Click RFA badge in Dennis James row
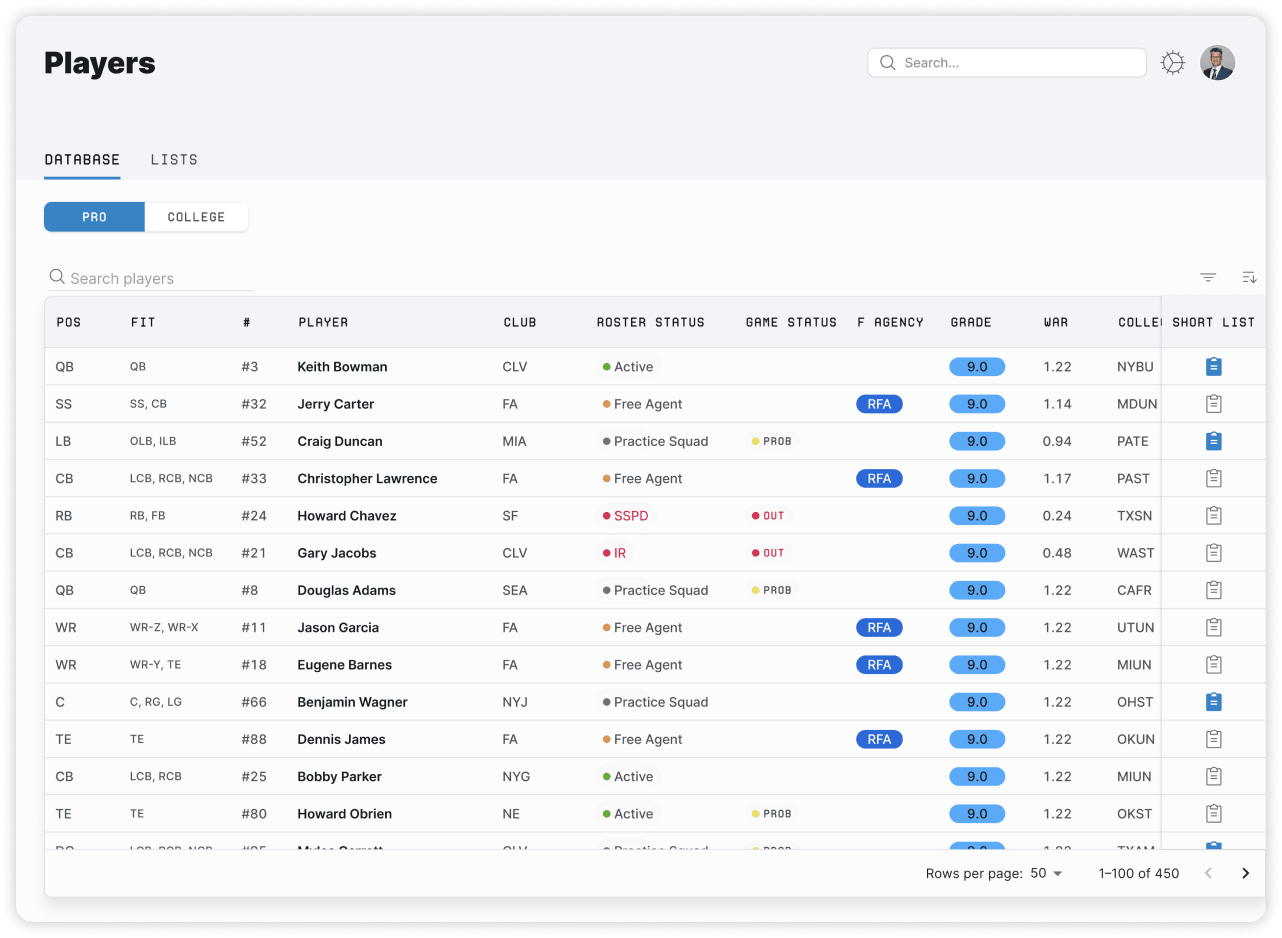1282x938 pixels. click(x=879, y=739)
